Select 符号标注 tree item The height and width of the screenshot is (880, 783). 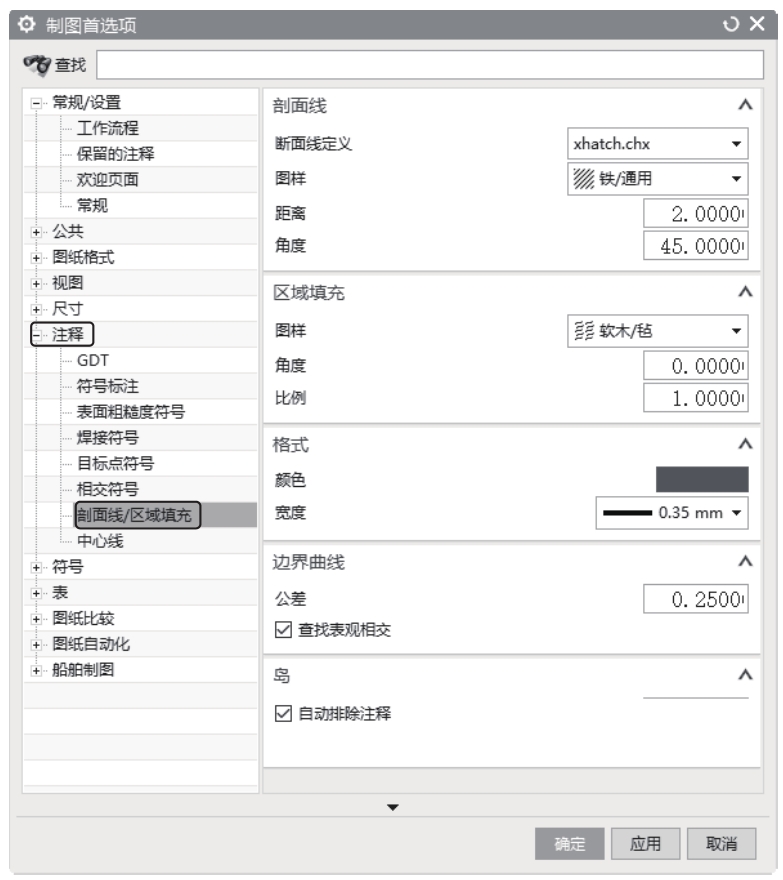(107, 386)
